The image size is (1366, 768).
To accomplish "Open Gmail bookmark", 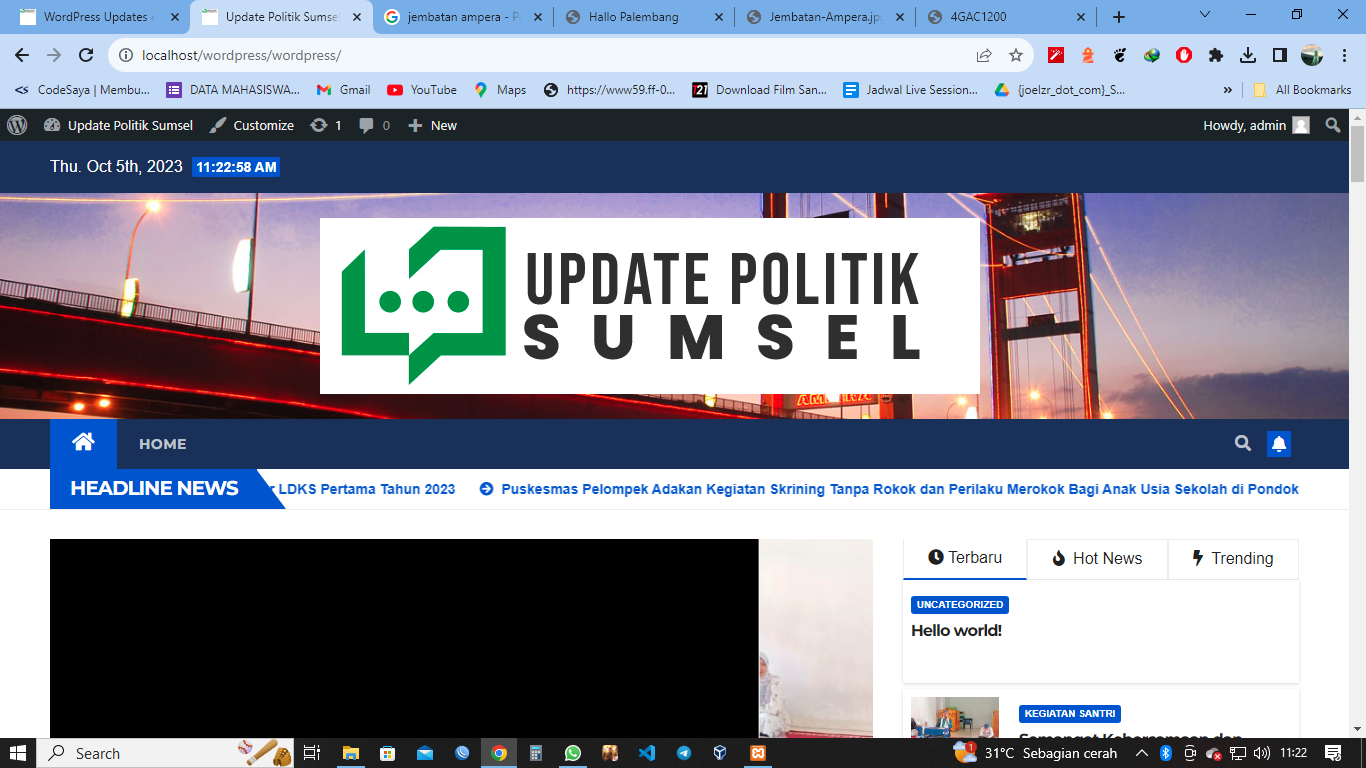I will pos(344,90).
